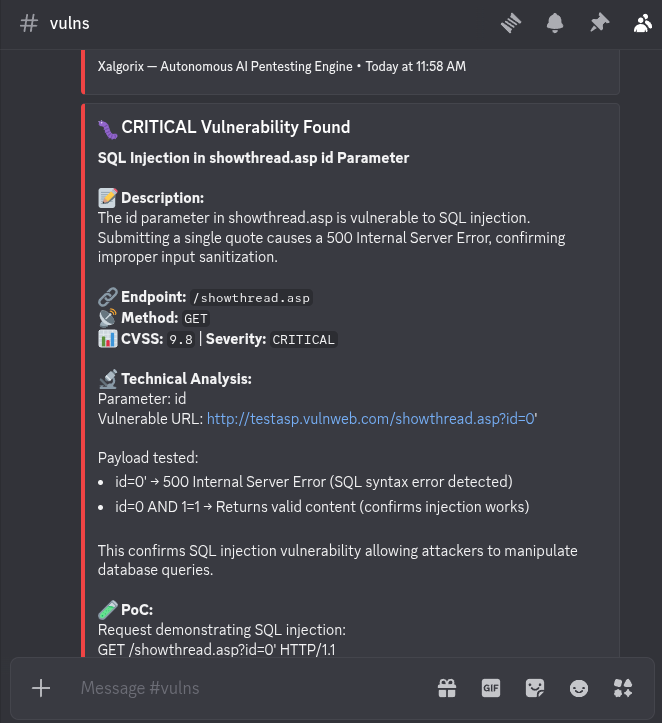This screenshot has height=723, width=662.
Task: Focus the Message #vulns input field
Action: pyautogui.click(x=250, y=688)
